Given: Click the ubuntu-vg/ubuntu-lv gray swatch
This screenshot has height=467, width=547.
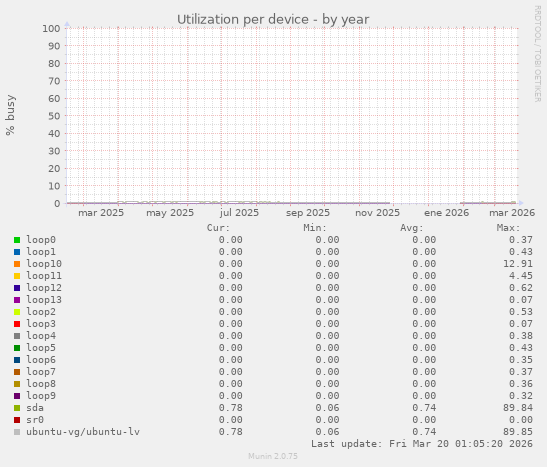Looking at the screenshot, I should pos(17,432).
